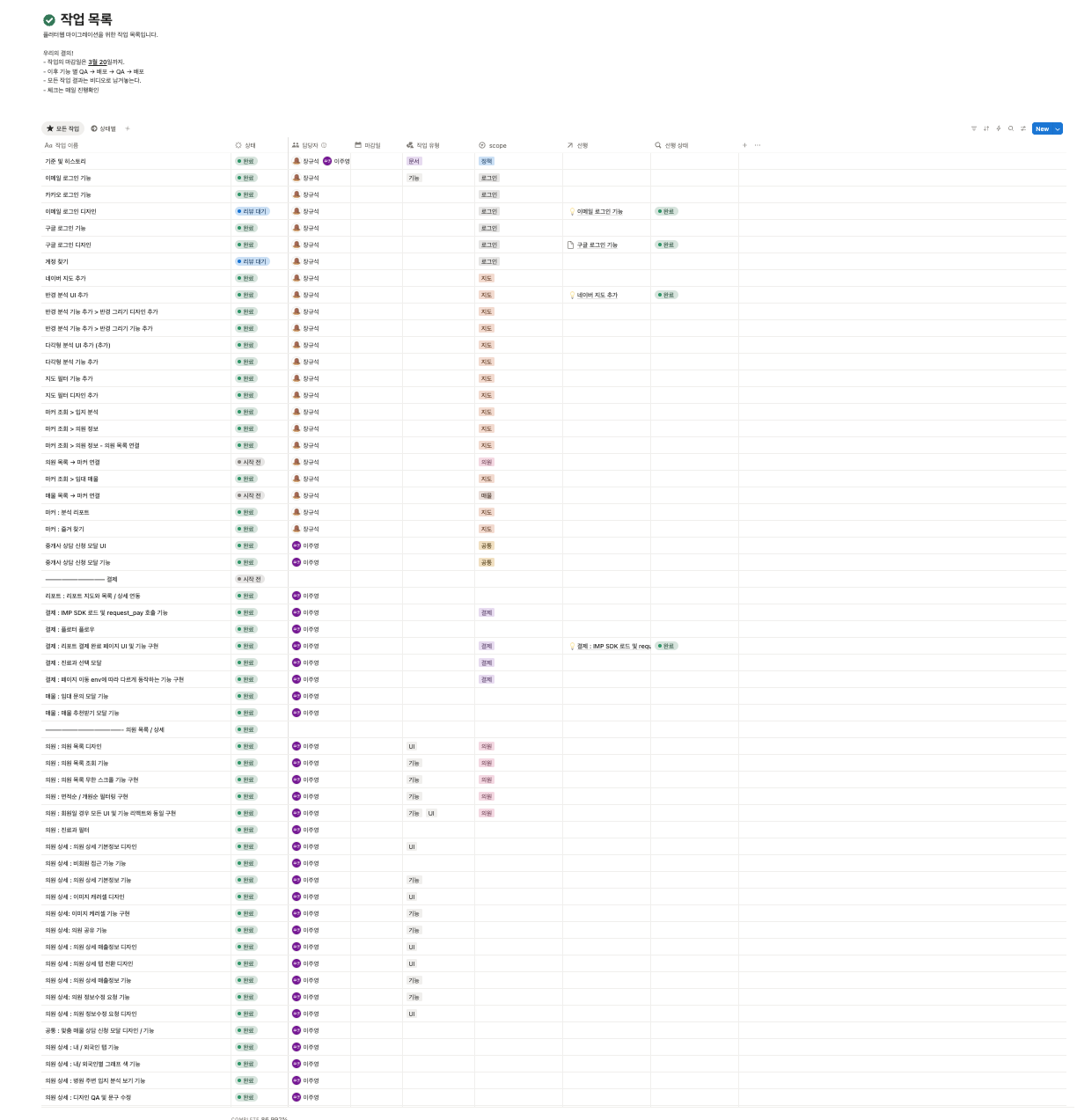Click lightbulb icon of 결제 : IMP SDK relation
Screen dimensions: 1077x1120
(572, 646)
